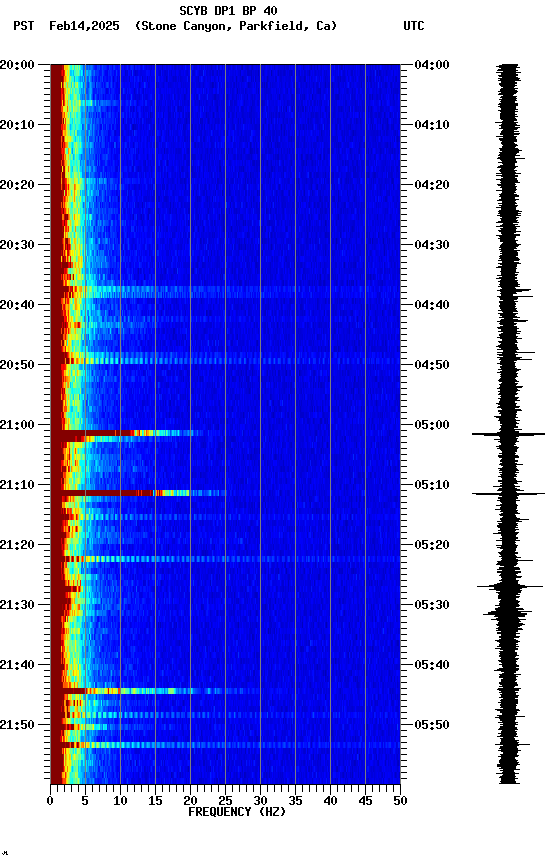This screenshot has width=552, height=864.
Task: Click the station name (Stone Canyon, Parkfield, Ca)
Action: tap(236, 26)
